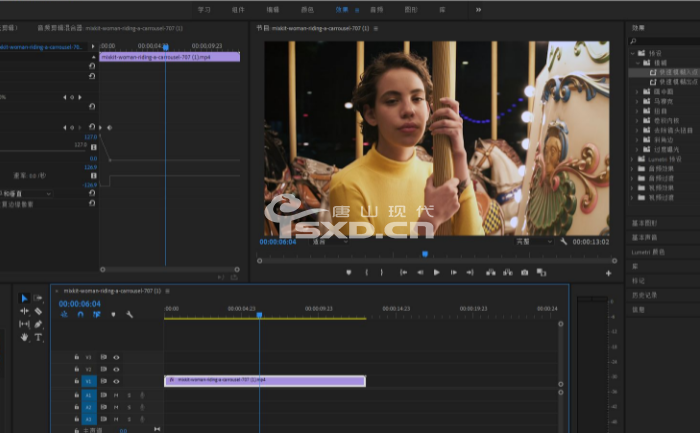This screenshot has height=433, width=700.
Task: Open Program Monitor settings wrench
Action: (563, 241)
